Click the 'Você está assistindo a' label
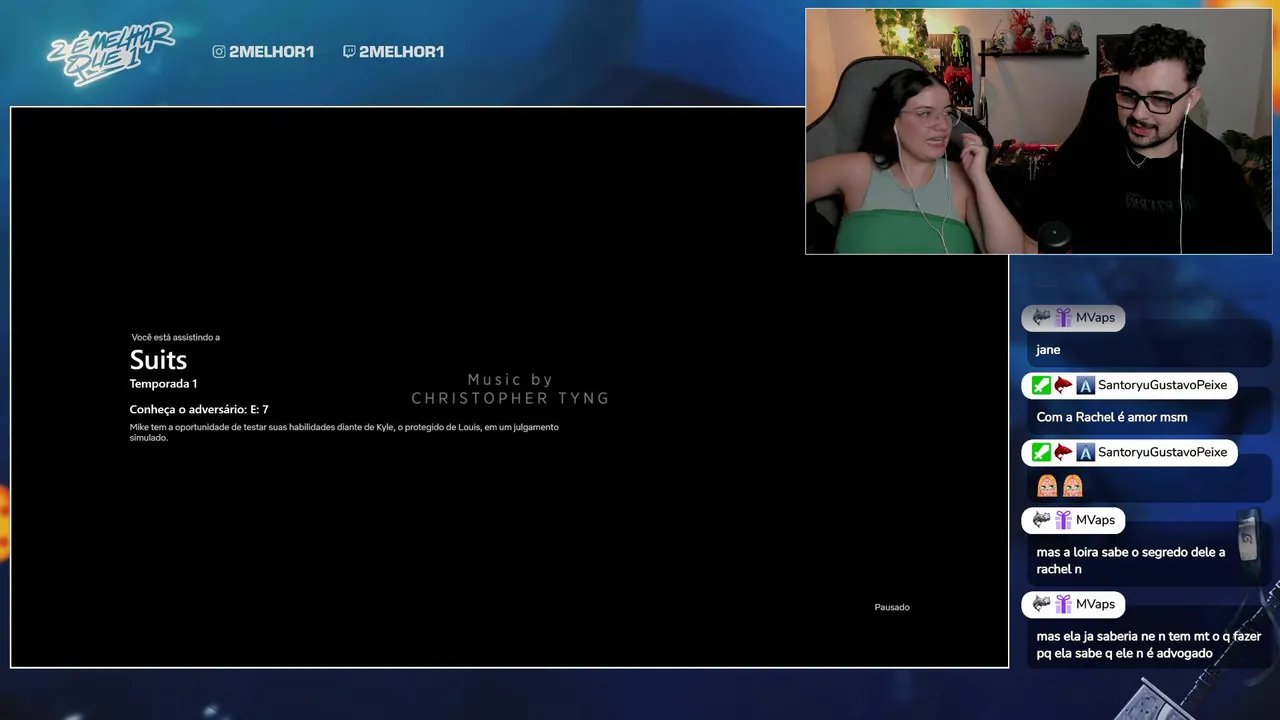Viewport: 1280px width, 720px height. tap(176, 337)
